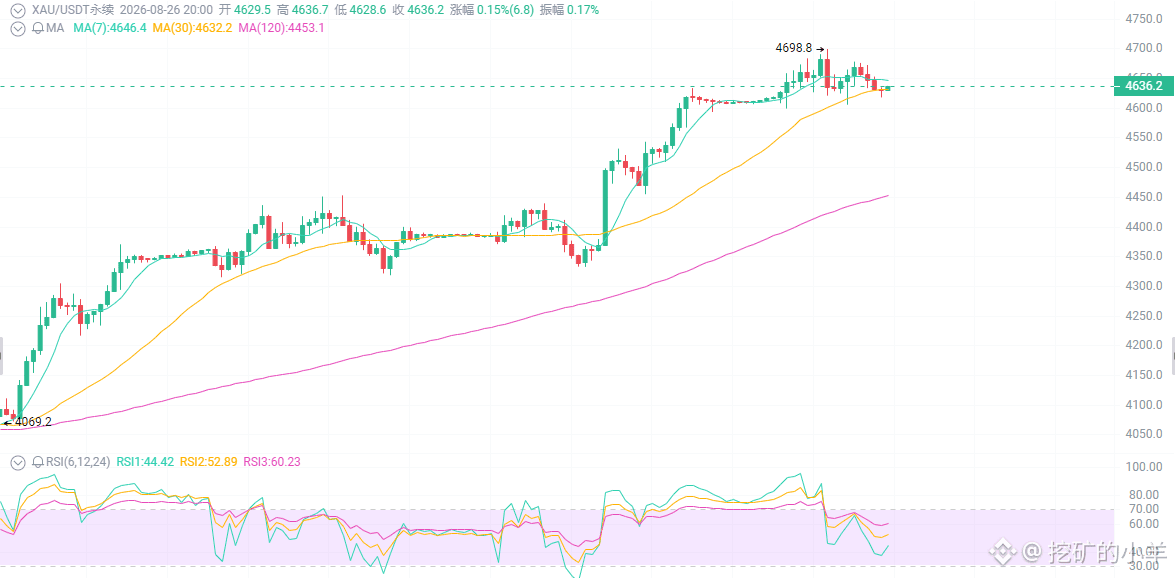This screenshot has width=1175, height=578.
Task: Click the right edge panel handle
Action: click(x=1173, y=356)
